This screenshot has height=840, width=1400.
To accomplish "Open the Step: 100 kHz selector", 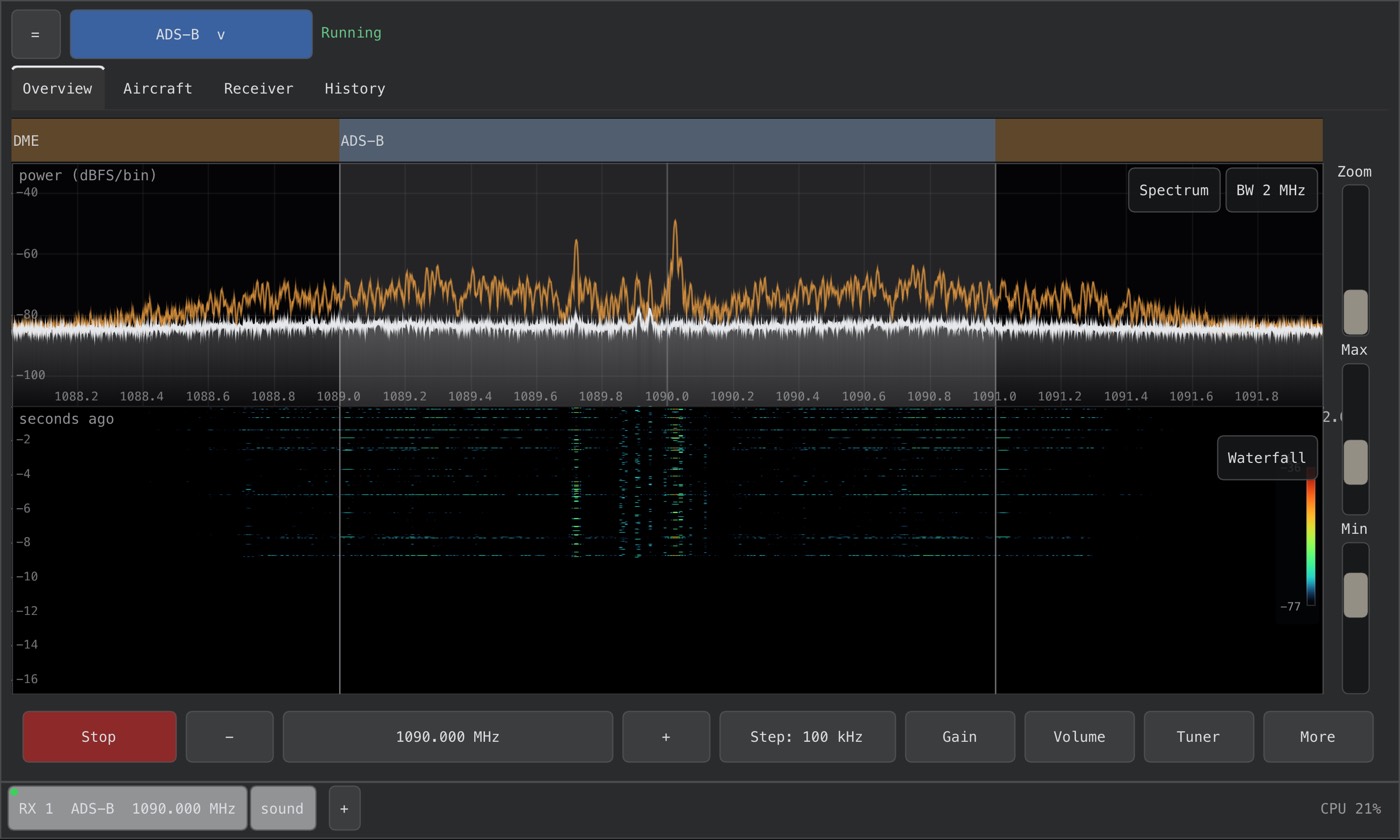I will click(807, 737).
